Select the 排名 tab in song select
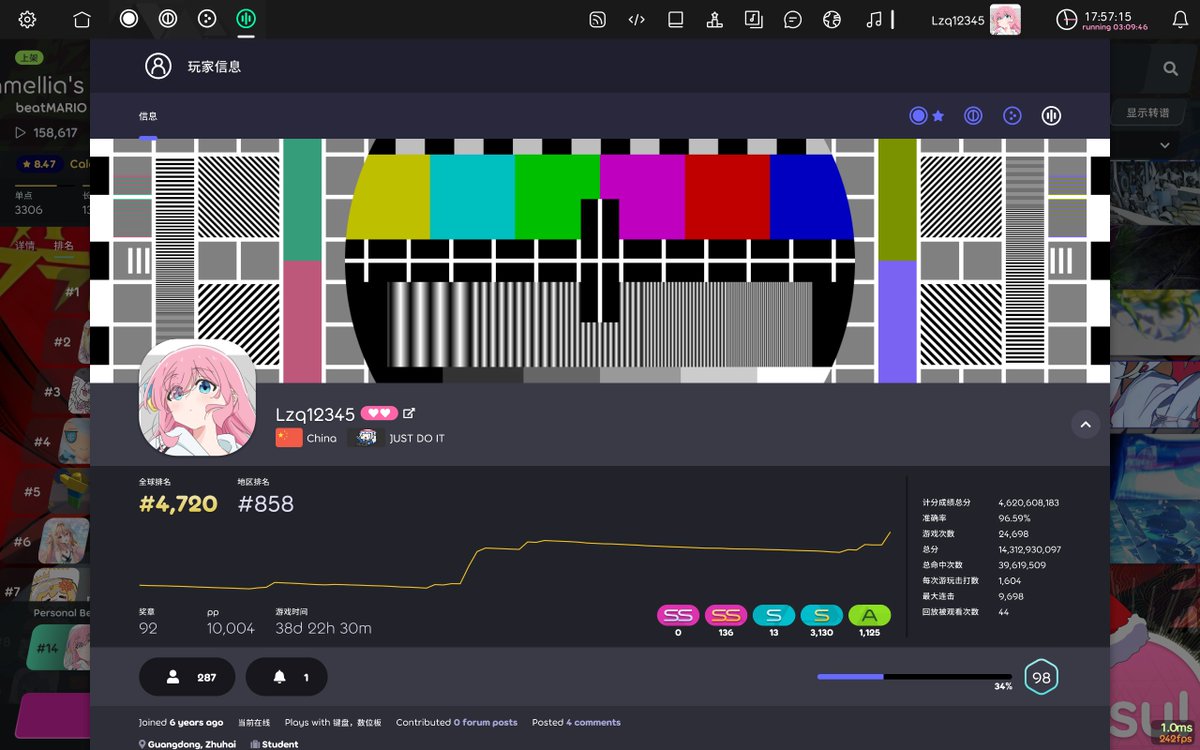This screenshot has height=750, width=1200. tap(63, 245)
